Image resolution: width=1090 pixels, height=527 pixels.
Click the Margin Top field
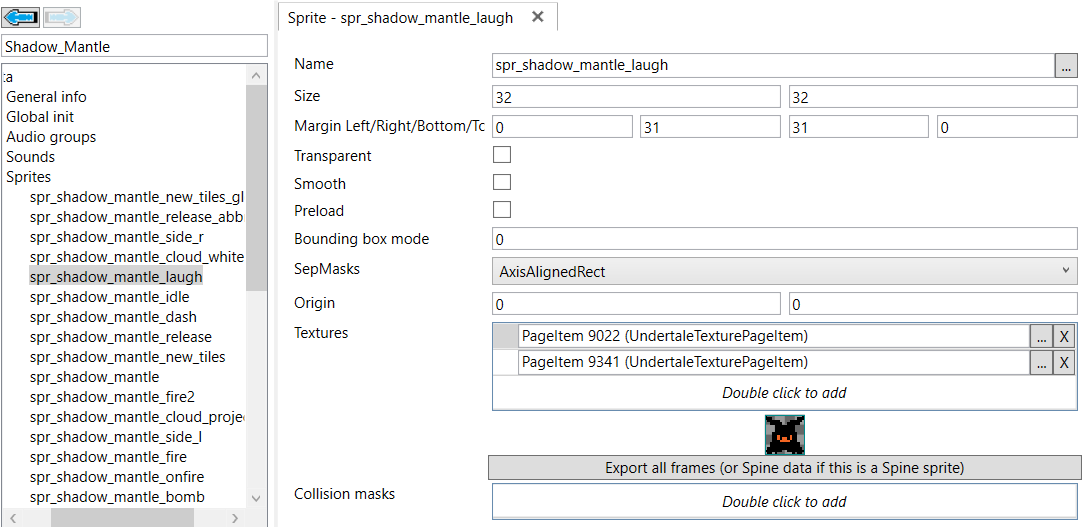tap(1007, 127)
